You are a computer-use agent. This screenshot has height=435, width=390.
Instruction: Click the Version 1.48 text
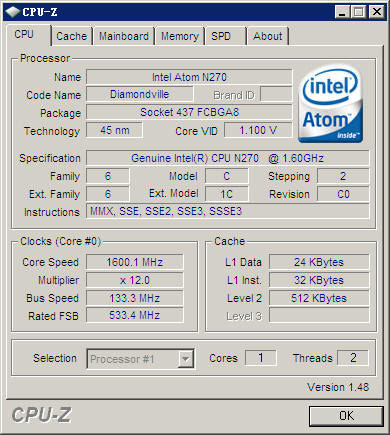tap(338, 387)
